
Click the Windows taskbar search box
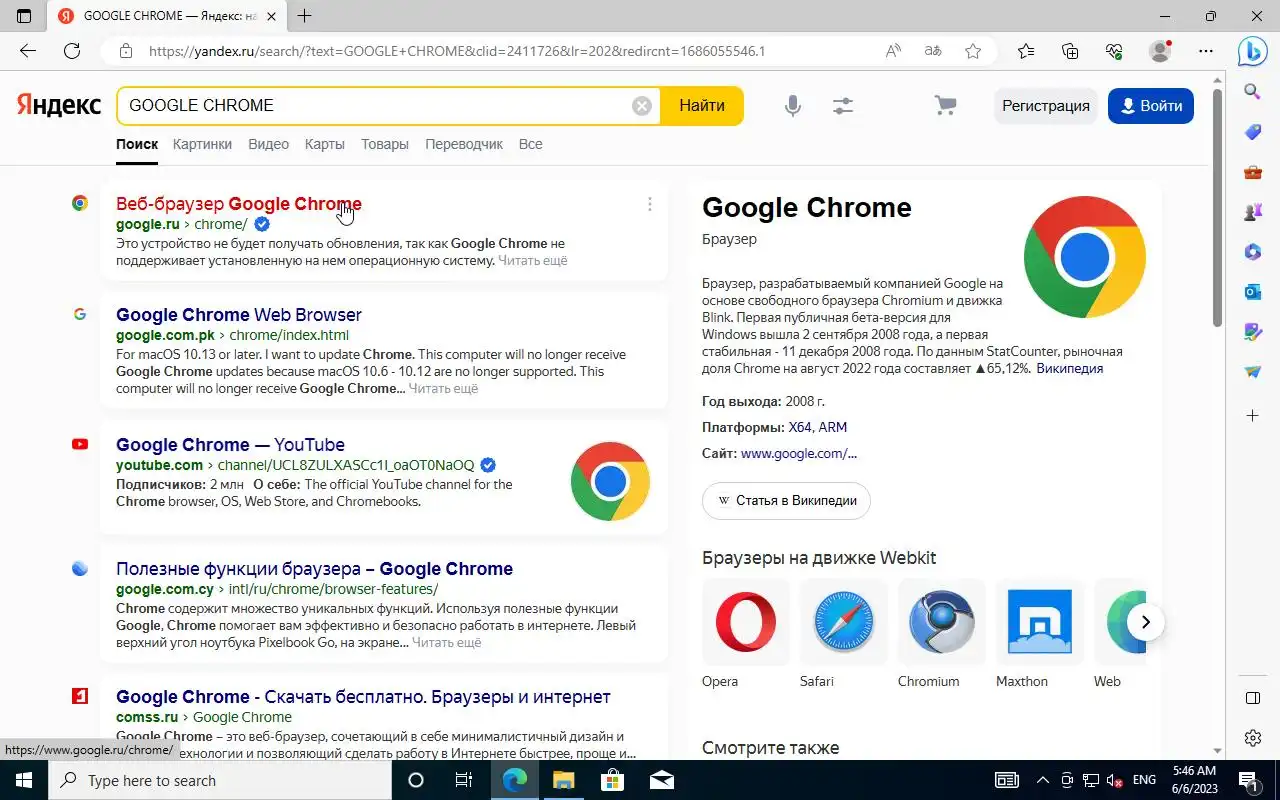[x=220, y=780]
